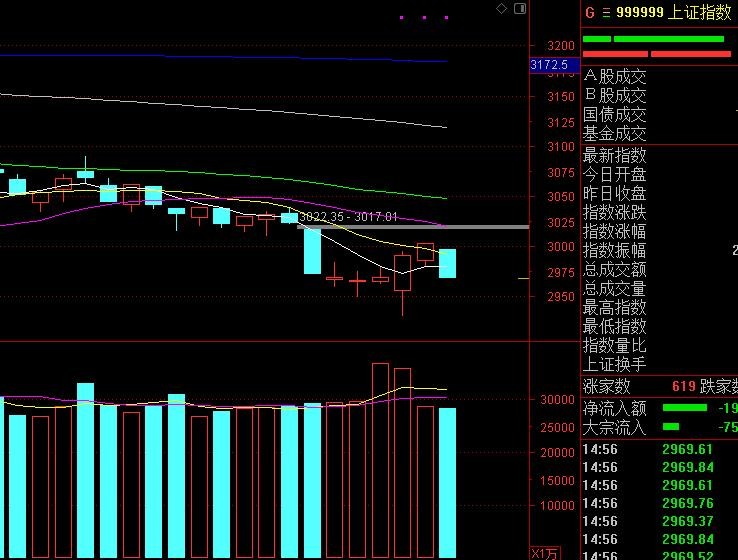The width and height of the screenshot is (738, 560).
Task: Click the 3172.5 price tag on the axis
Action: [549, 65]
